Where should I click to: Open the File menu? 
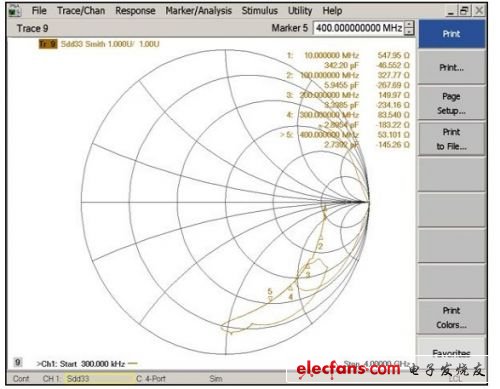click(x=39, y=11)
